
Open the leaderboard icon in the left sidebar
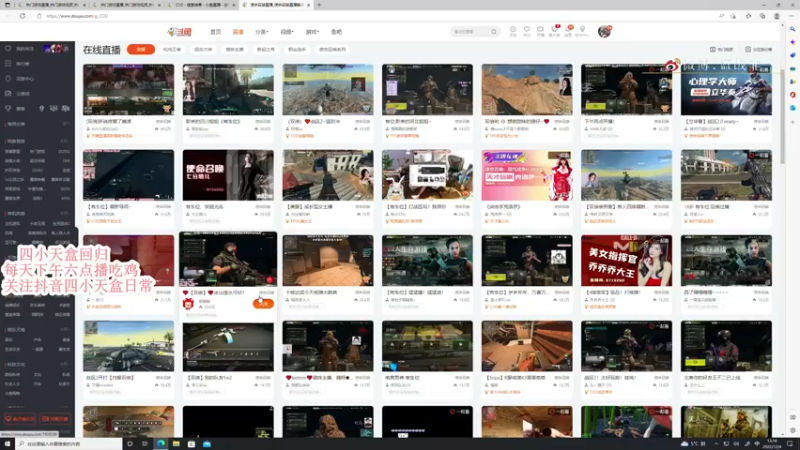[8, 64]
